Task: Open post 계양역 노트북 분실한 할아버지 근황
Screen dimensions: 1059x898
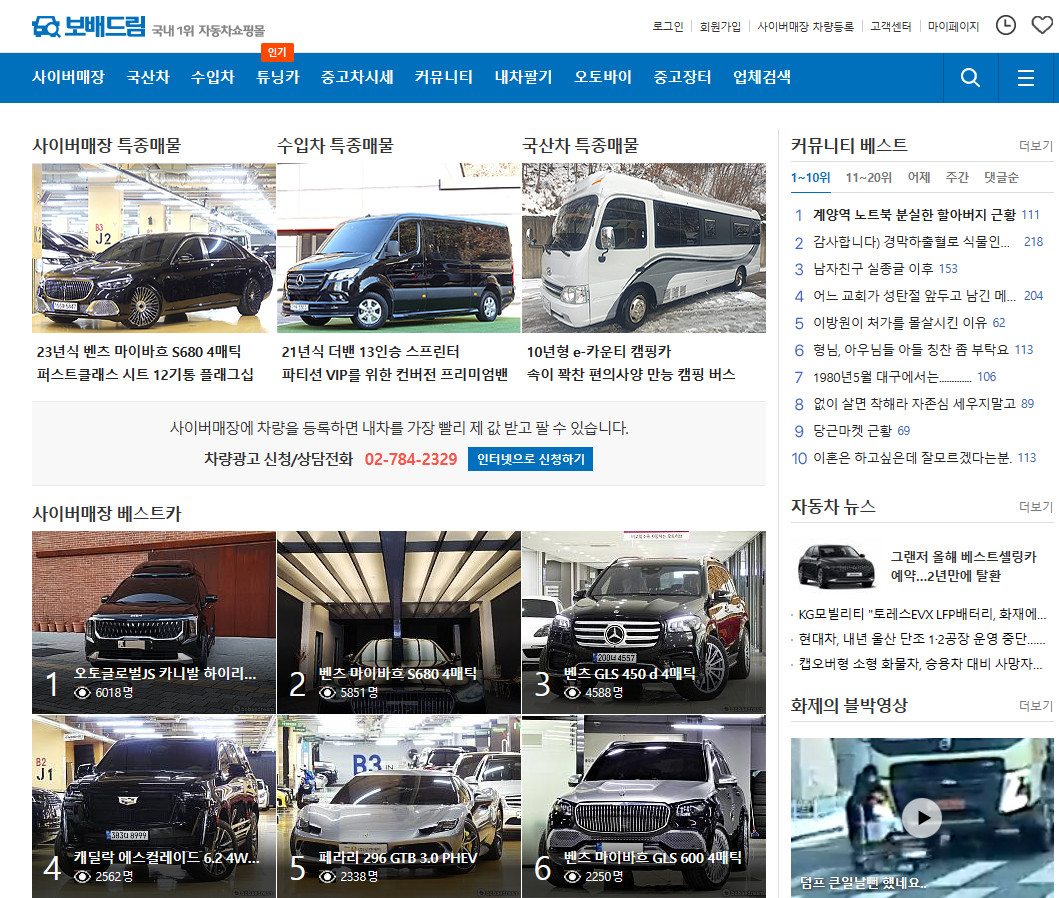Action: click(914, 215)
